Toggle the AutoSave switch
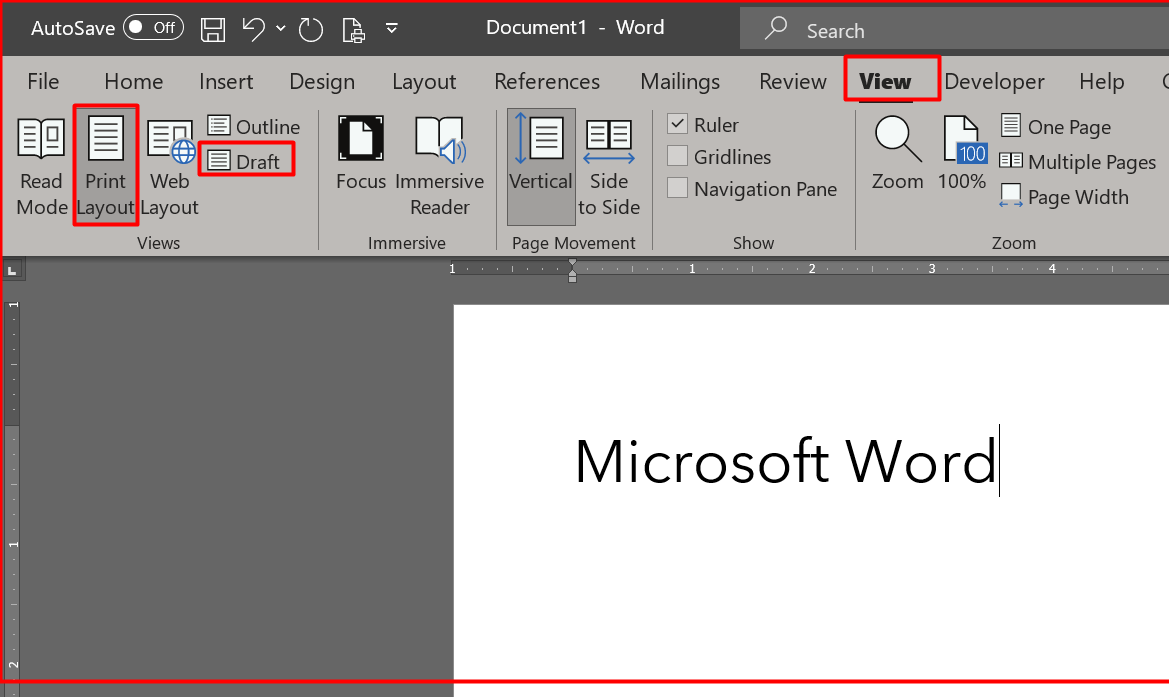This screenshot has height=697, width=1169. click(154, 28)
